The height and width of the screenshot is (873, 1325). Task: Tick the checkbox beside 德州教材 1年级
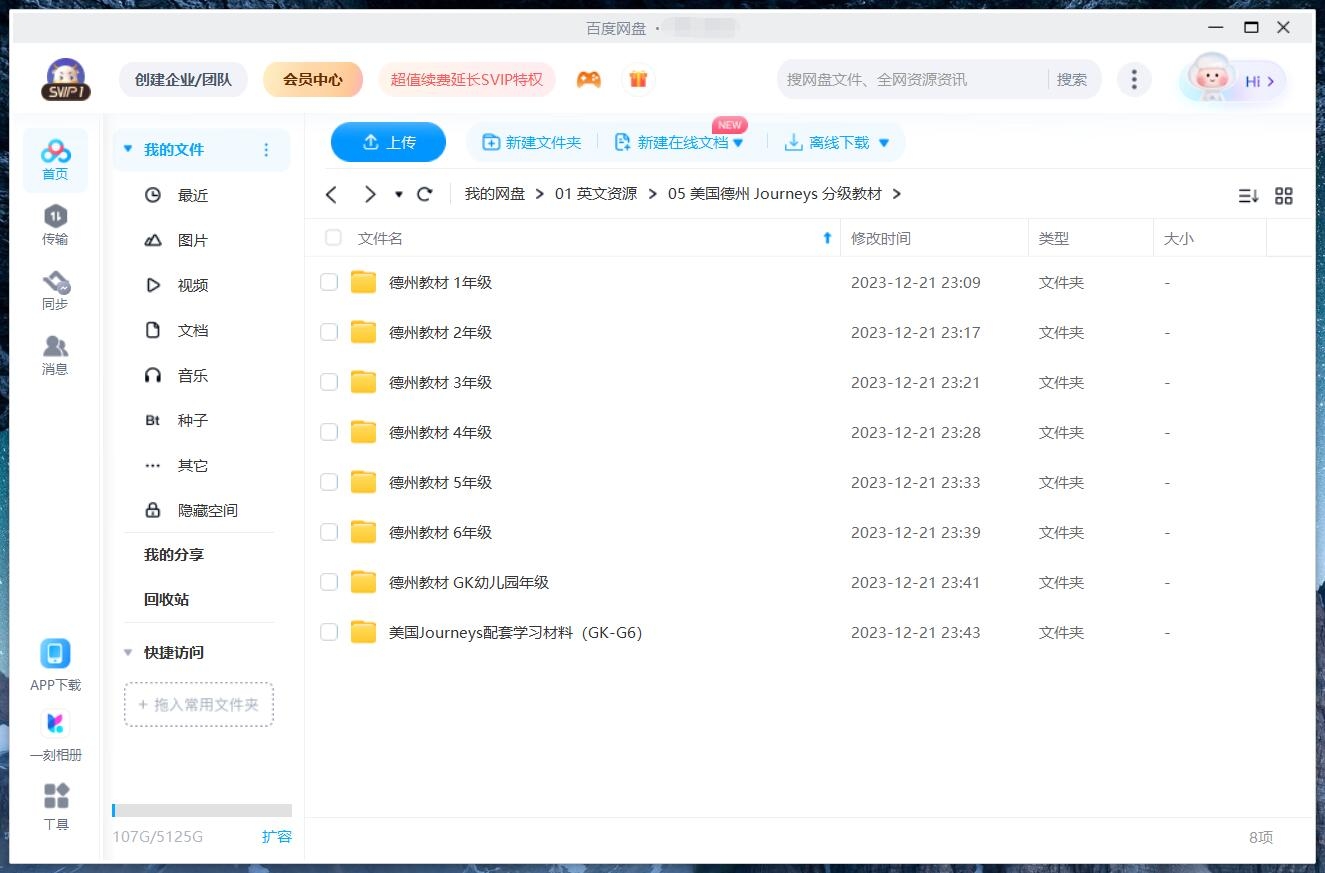[x=329, y=282]
